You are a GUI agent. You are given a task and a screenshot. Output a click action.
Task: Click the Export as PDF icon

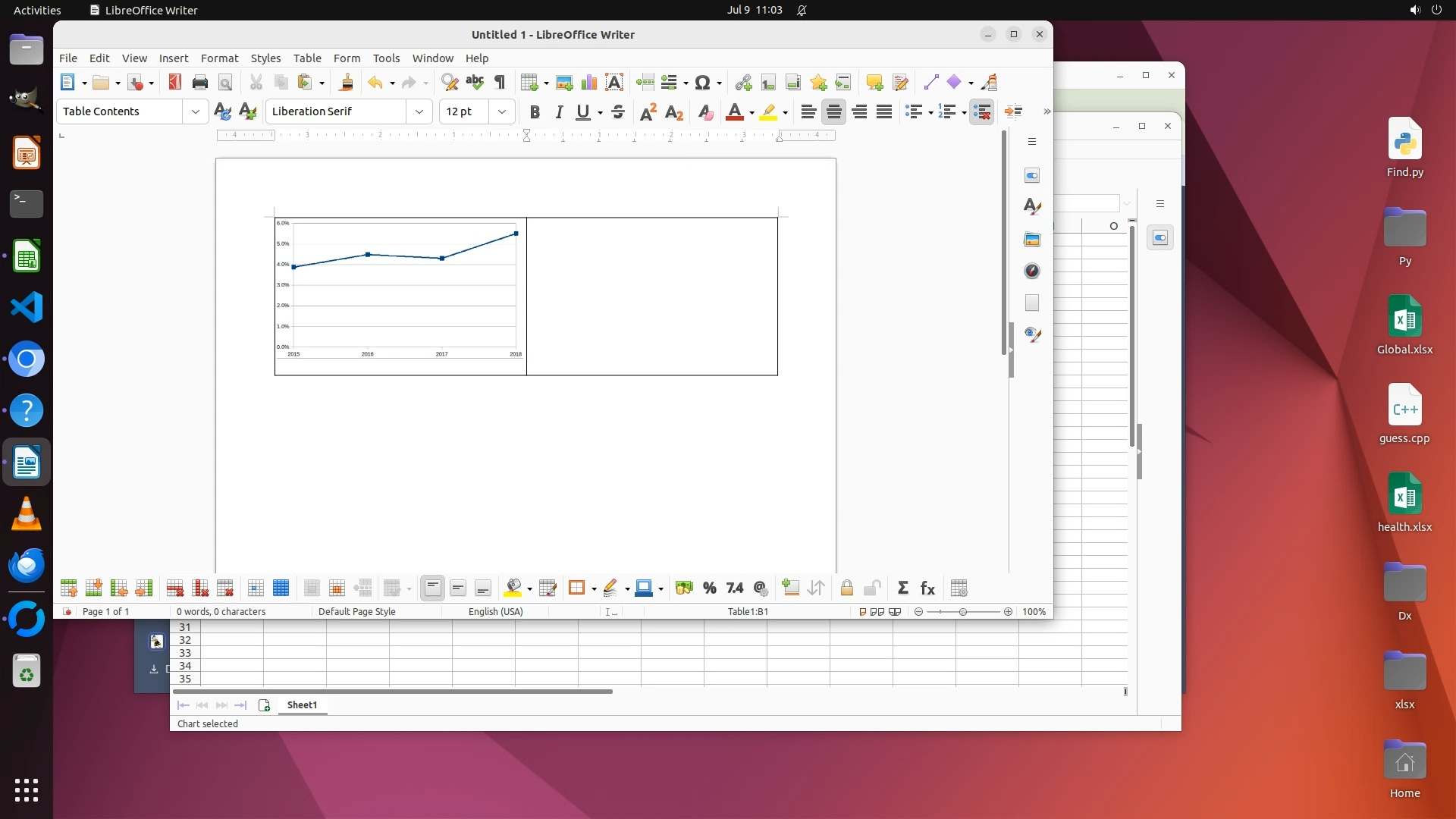point(174,83)
